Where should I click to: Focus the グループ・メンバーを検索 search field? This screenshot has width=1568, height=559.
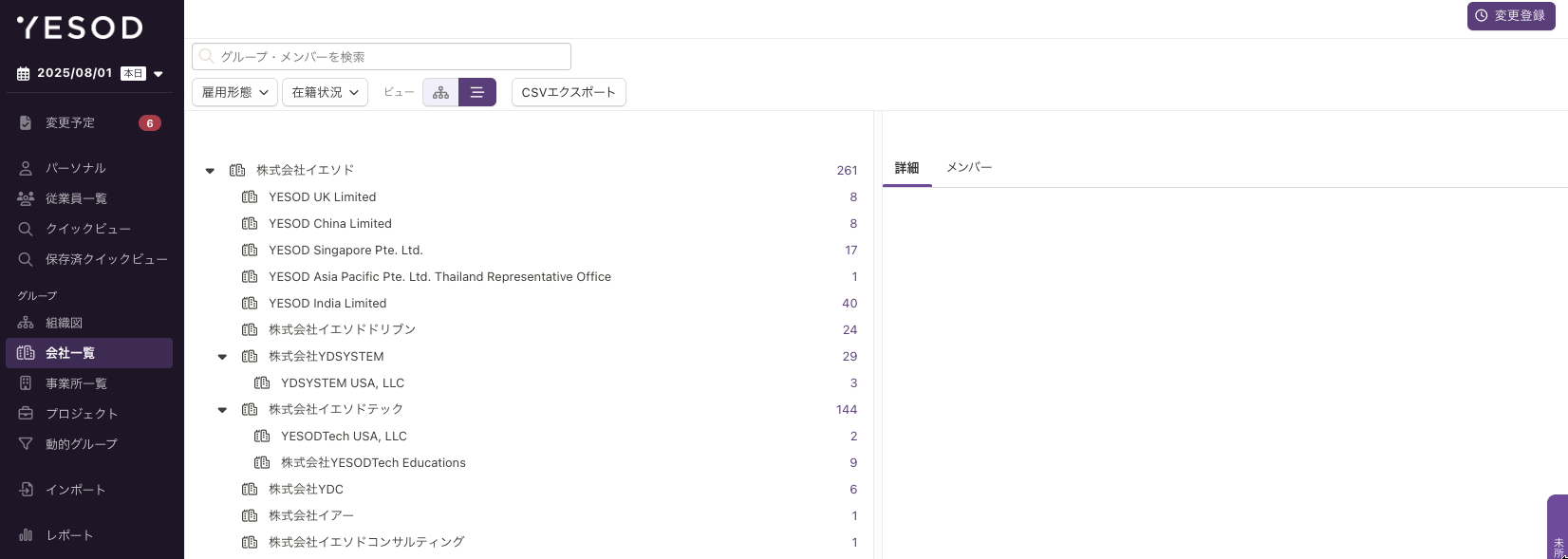click(x=382, y=57)
